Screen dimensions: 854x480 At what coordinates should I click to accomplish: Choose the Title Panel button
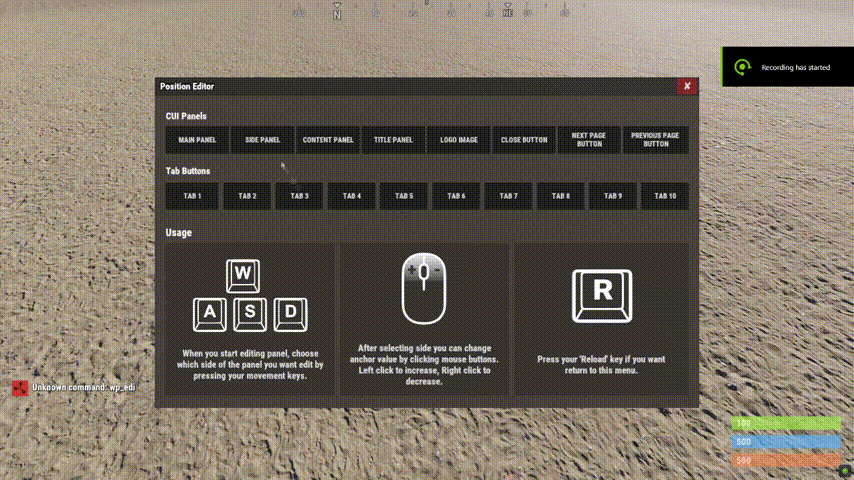coord(393,140)
